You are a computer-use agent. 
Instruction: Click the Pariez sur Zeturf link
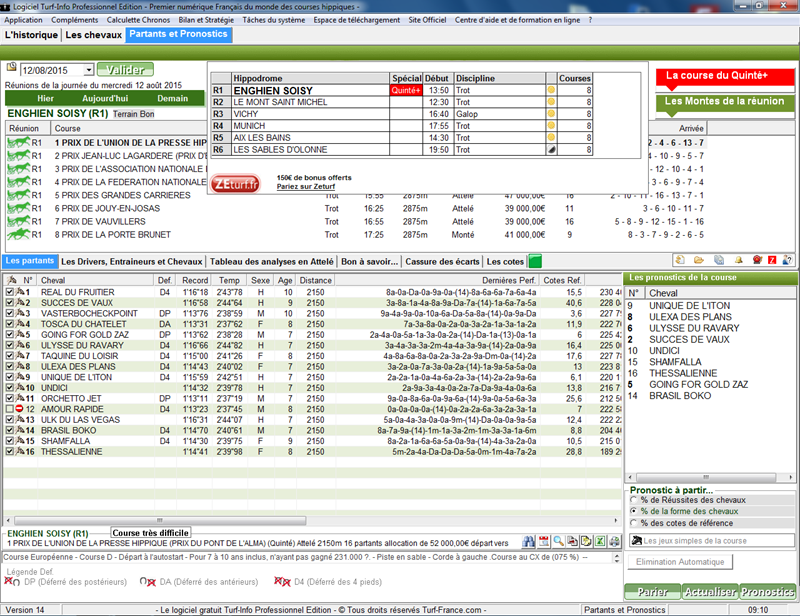[306, 186]
